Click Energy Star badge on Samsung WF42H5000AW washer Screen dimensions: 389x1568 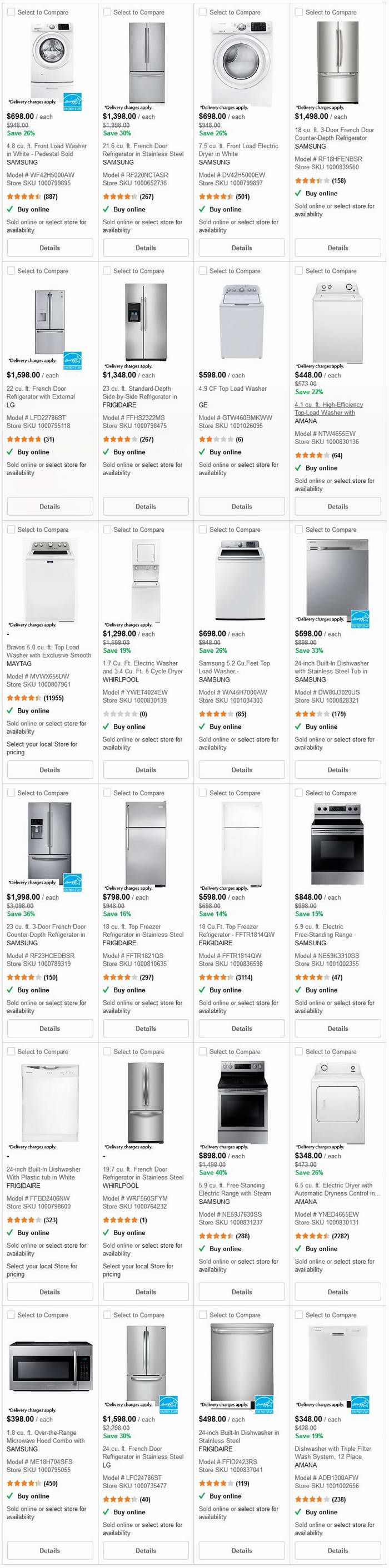(73, 102)
